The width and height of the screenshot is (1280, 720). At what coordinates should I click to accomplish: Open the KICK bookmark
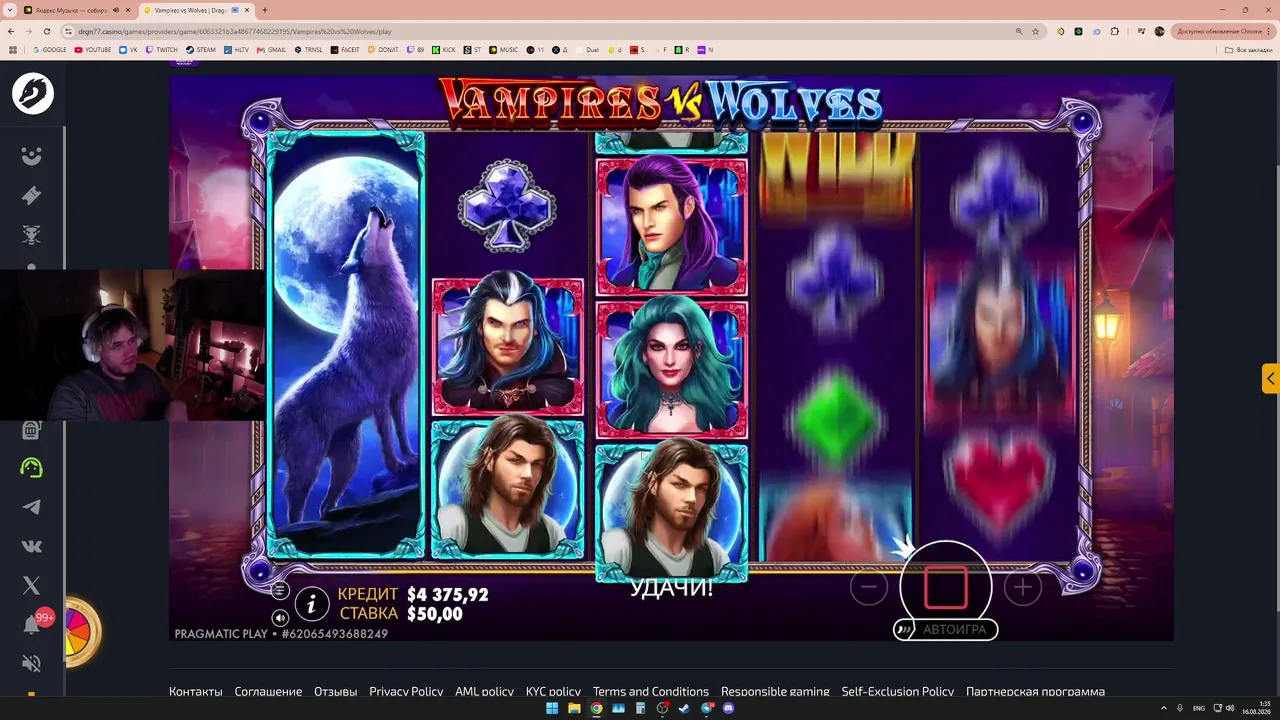(x=444, y=49)
